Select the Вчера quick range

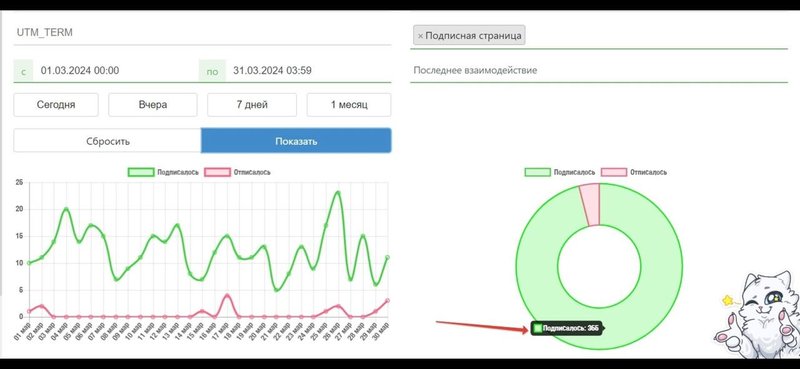tap(153, 105)
